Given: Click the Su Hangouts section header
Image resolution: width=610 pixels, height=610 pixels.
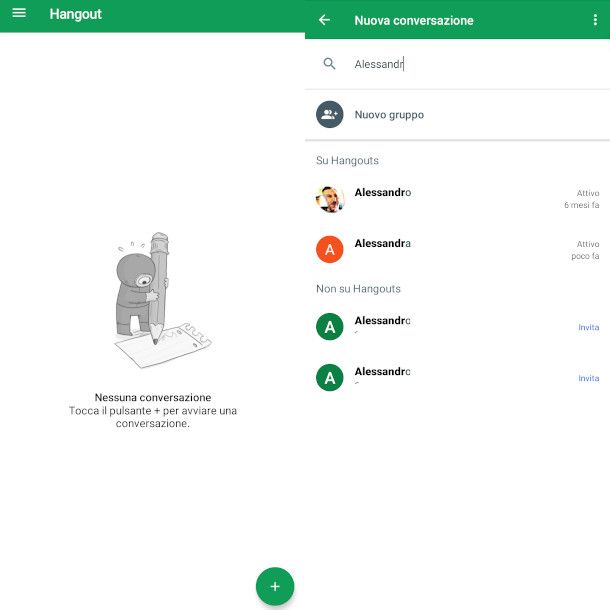Looking at the screenshot, I should (347, 160).
